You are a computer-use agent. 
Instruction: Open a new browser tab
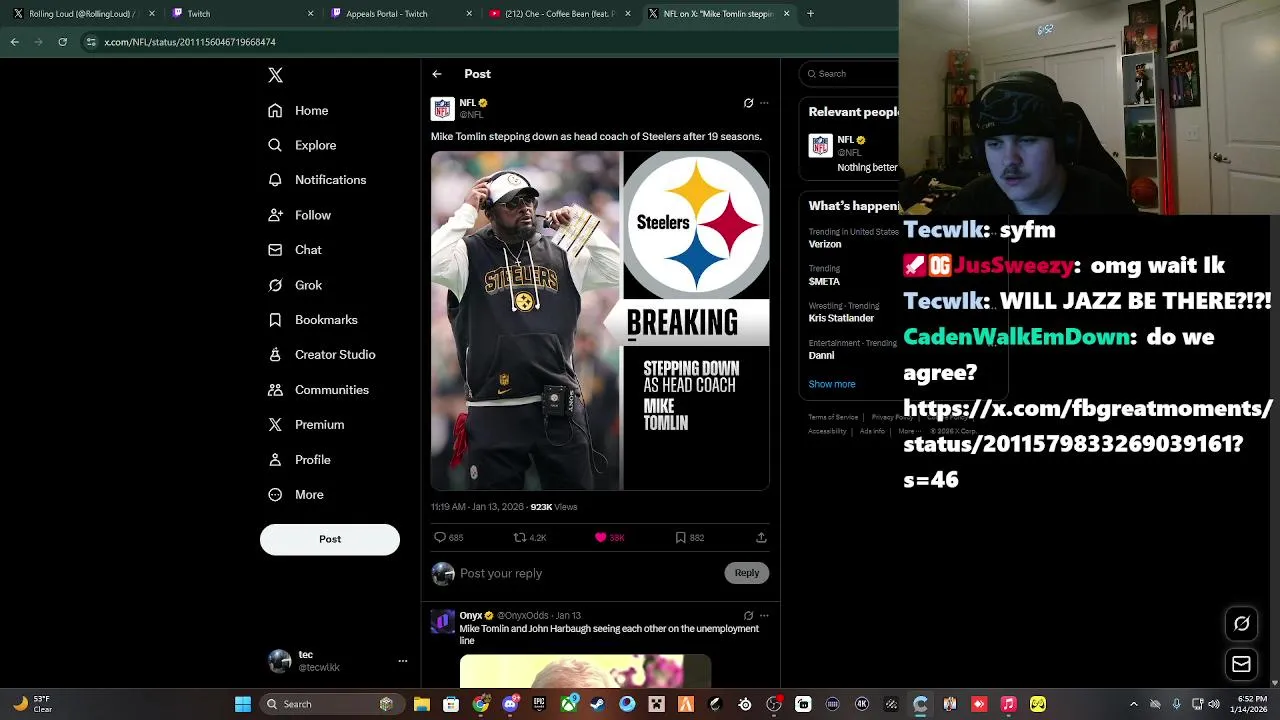click(x=810, y=14)
